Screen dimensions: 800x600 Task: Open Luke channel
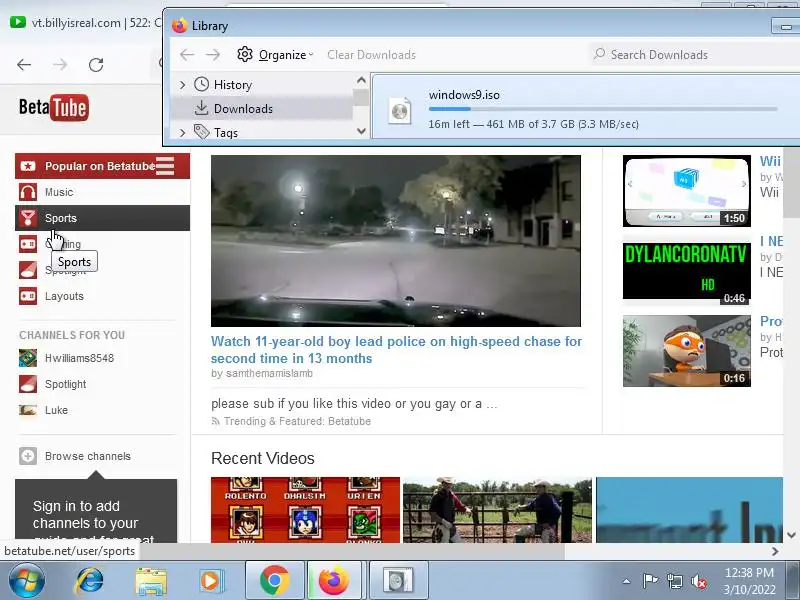click(x=56, y=410)
